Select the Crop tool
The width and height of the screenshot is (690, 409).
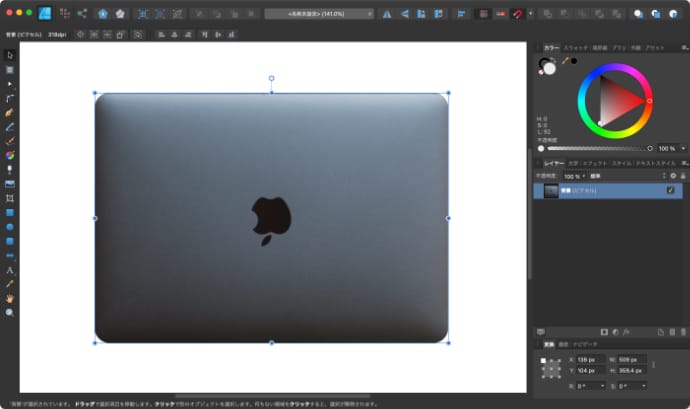tap(10, 199)
